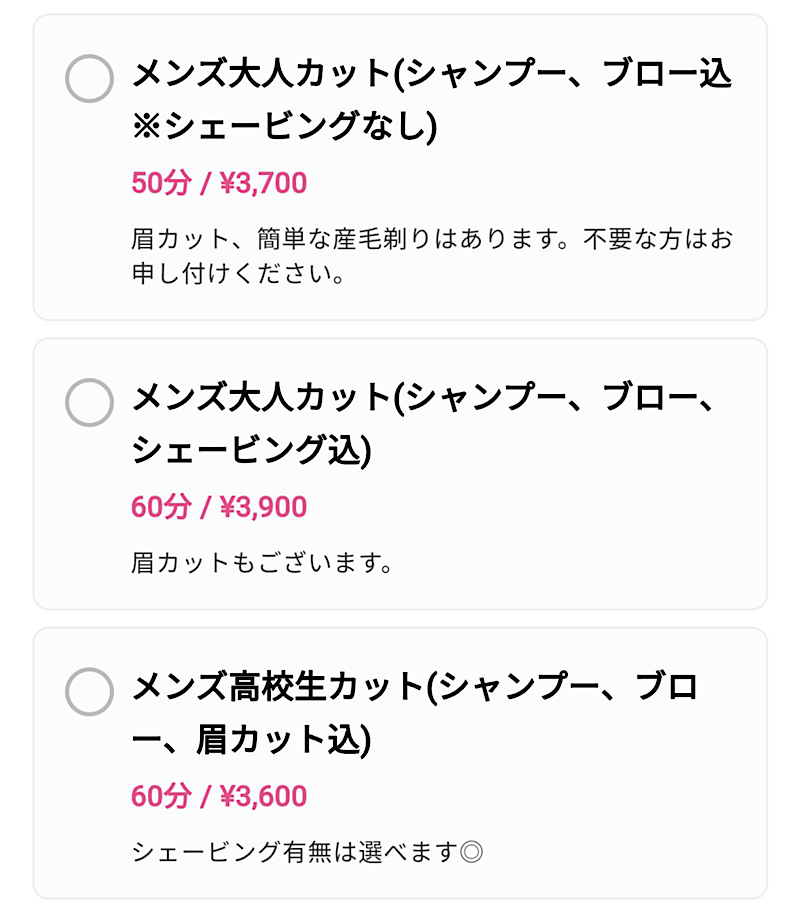The height and width of the screenshot is (909, 800).
Task: Click the 60分 duration on the 高校生カット menu
Action: coord(160,797)
